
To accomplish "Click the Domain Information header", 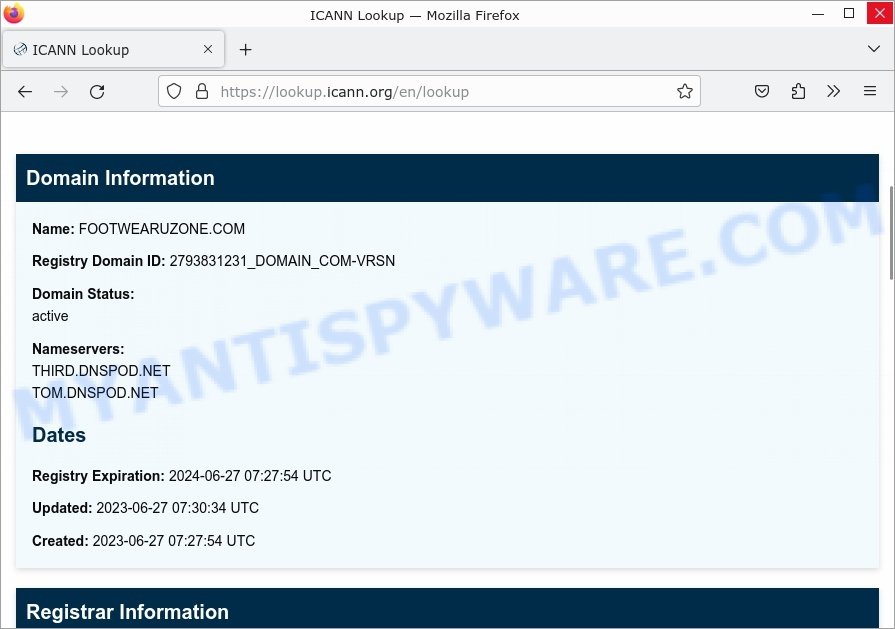I will point(448,178).
